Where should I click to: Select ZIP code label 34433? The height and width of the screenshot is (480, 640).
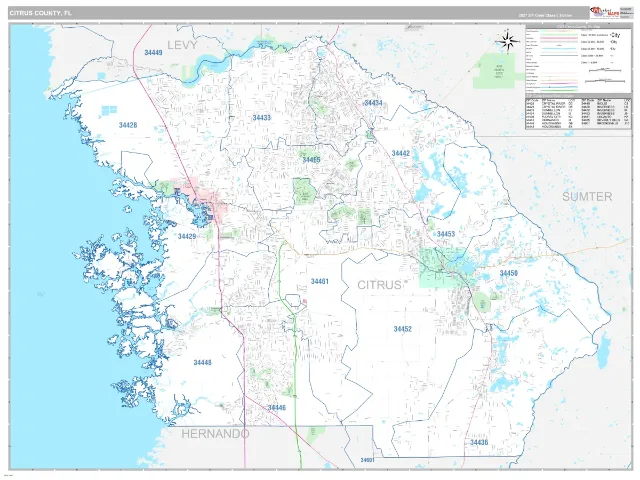(x=262, y=118)
